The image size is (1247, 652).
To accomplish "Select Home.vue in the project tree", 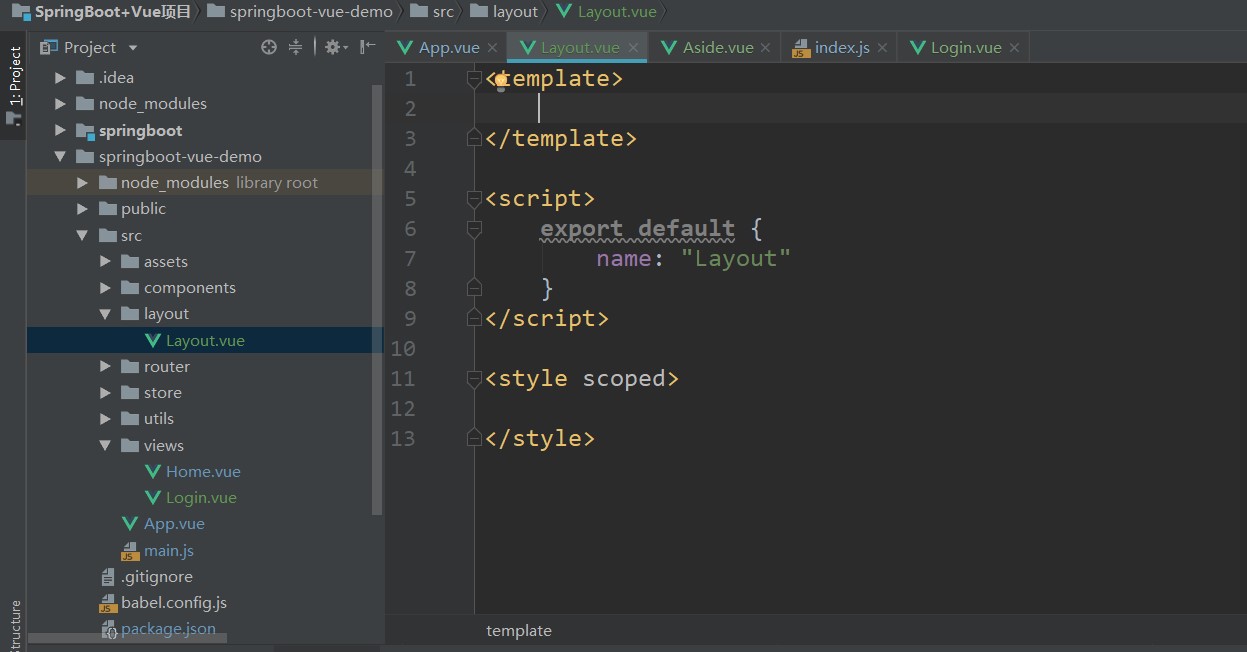I will pyautogui.click(x=203, y=471).
